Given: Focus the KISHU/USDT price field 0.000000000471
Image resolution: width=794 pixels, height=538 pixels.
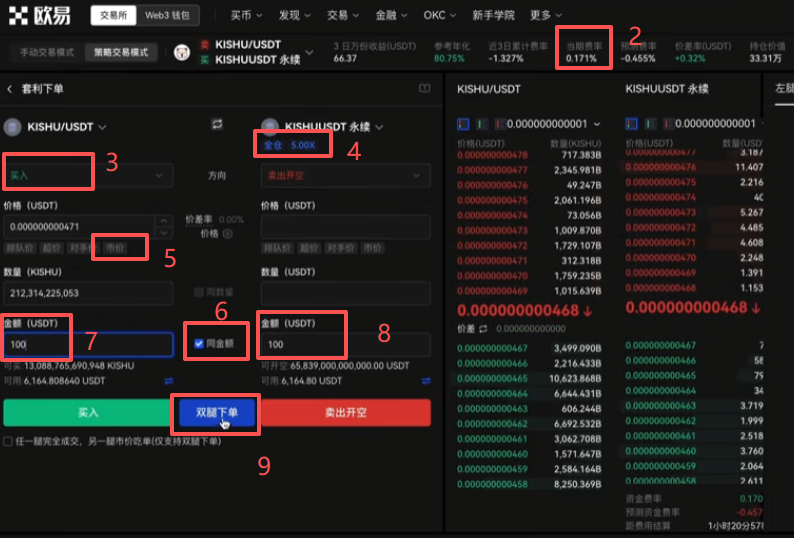Looking at the screenshot, I should tap(80, 226).
